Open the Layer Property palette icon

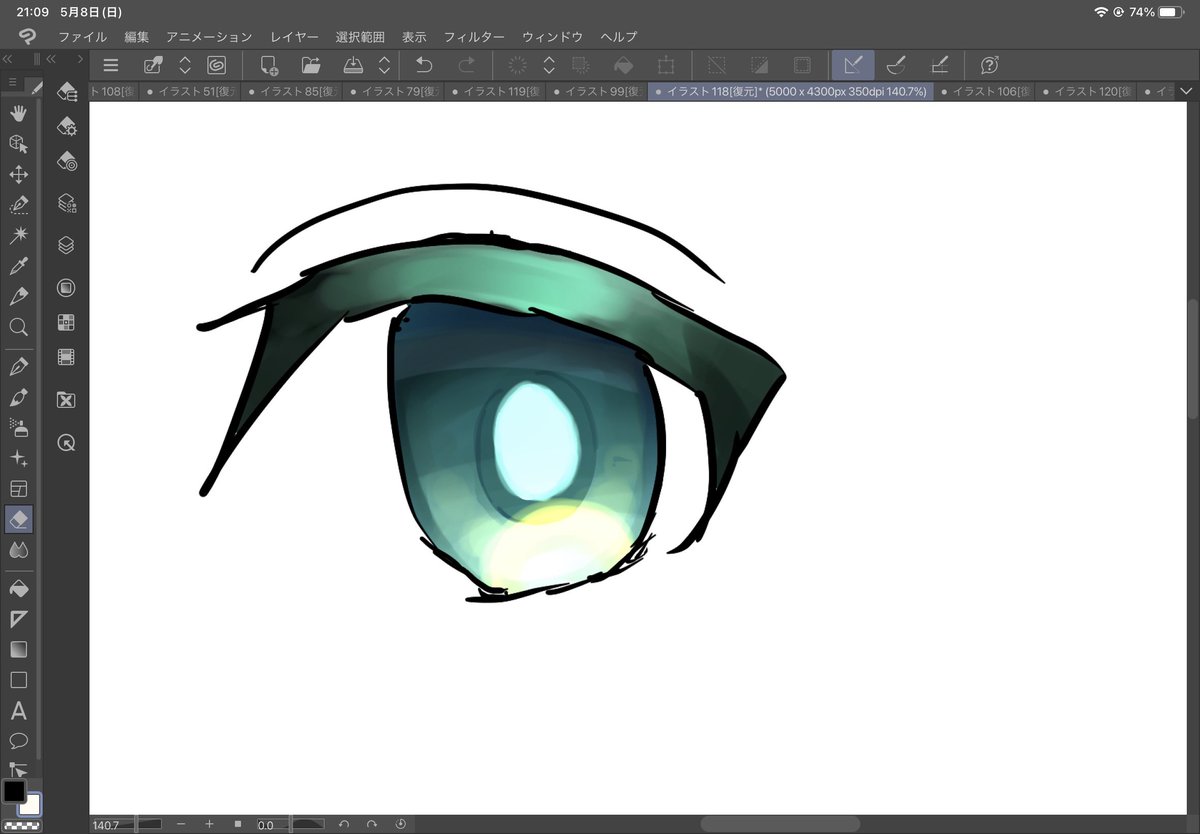point(67,203)
